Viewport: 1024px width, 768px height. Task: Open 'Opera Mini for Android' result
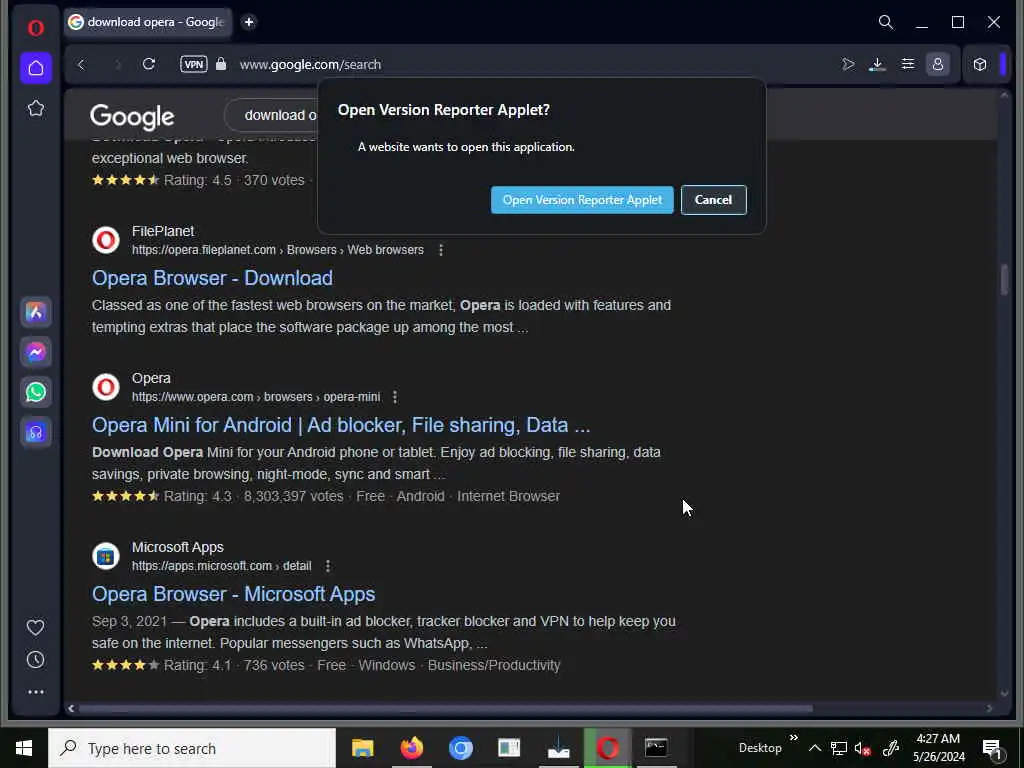(x=341, y=425)
